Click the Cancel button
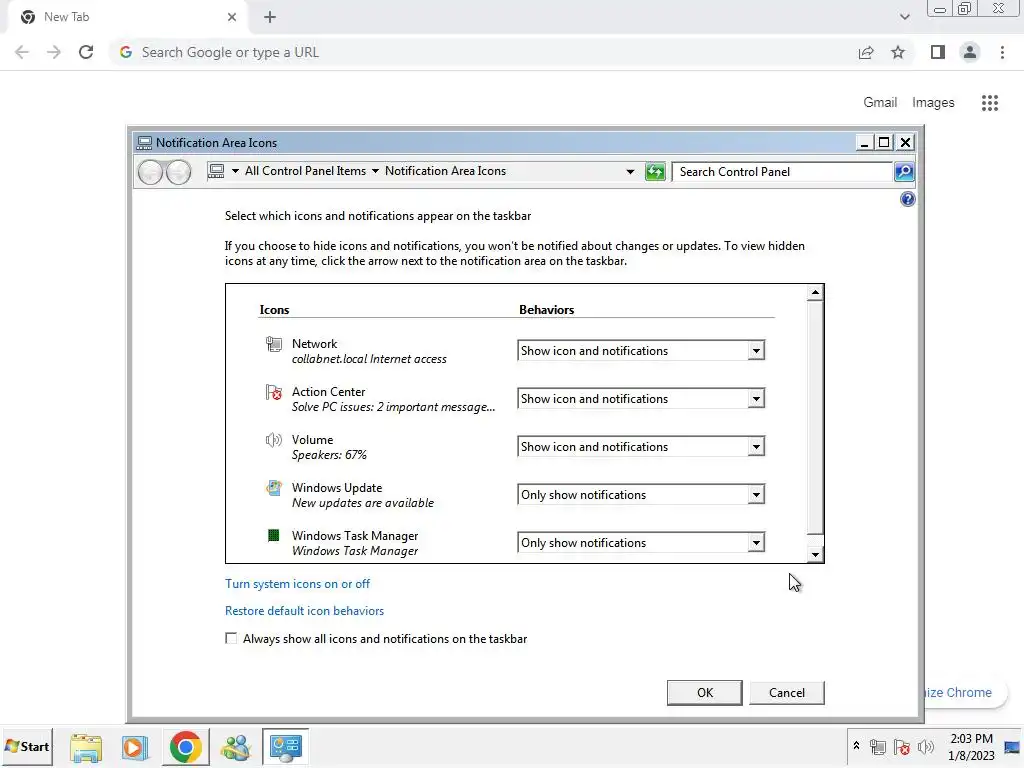 787,693
